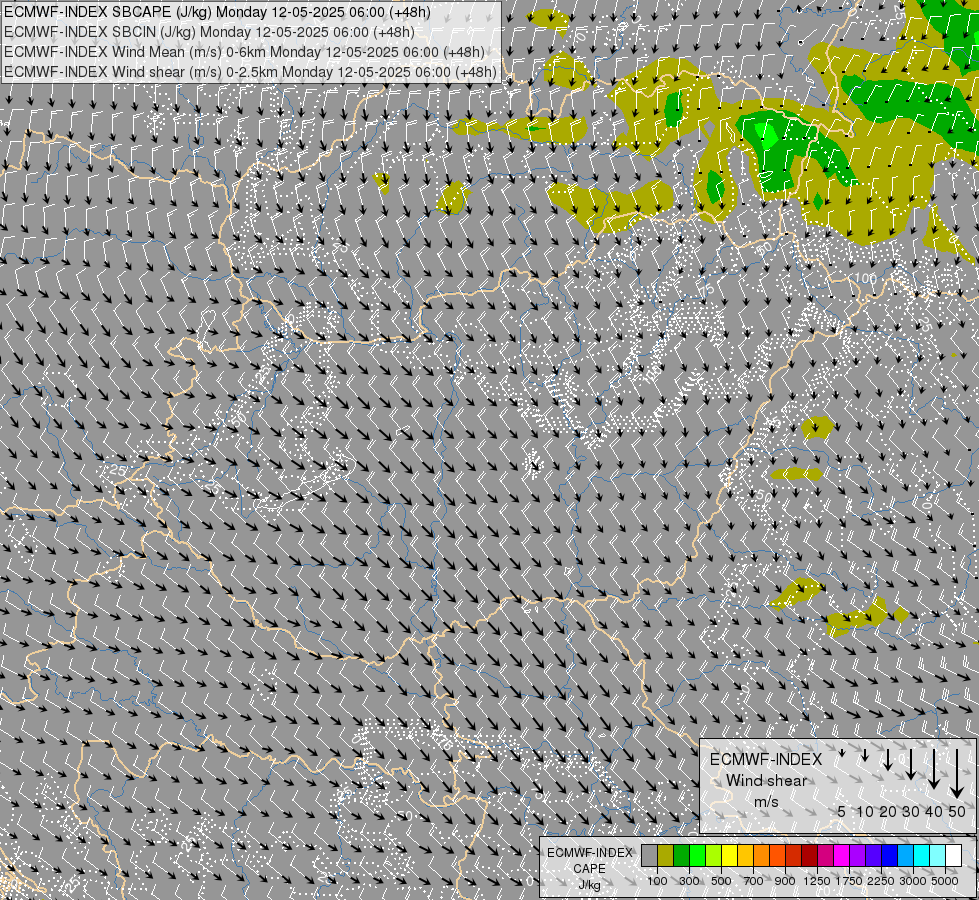Screen dimensions: 979x900
Task: Click the SBCAPE title line in header
Action: pos(216,12)
